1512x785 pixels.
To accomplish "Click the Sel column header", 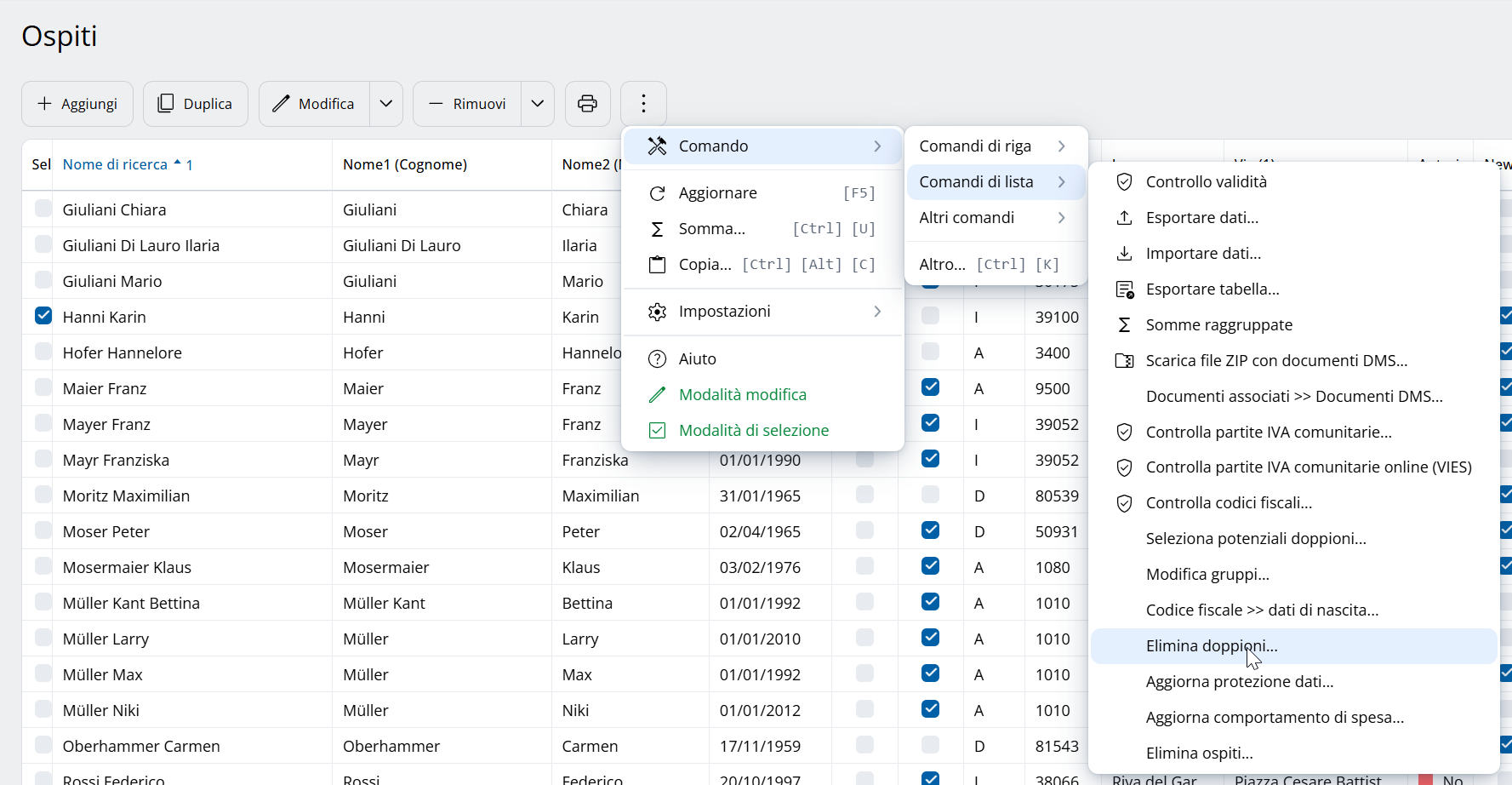I will click(x=41, y=164).
